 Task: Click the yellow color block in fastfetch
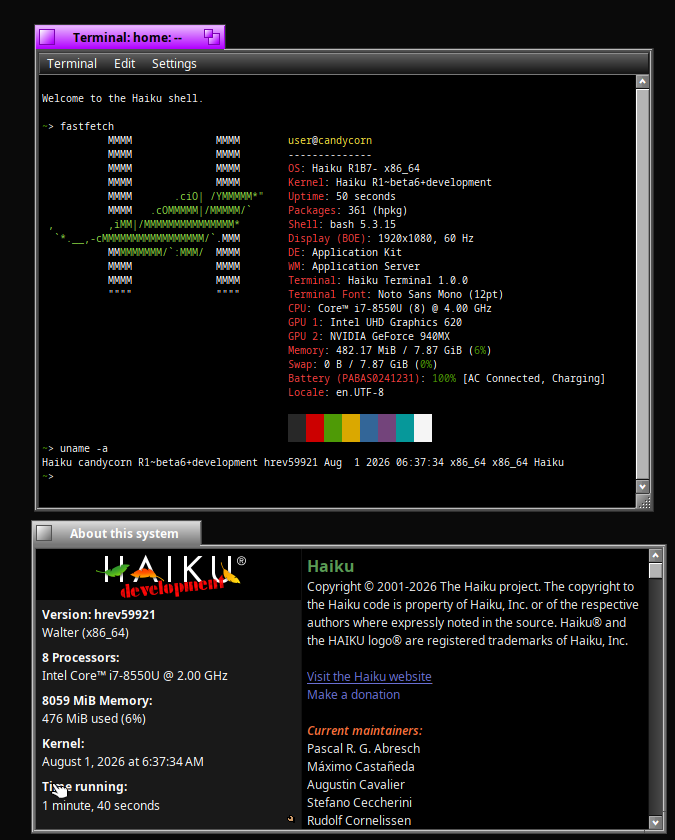351,428
